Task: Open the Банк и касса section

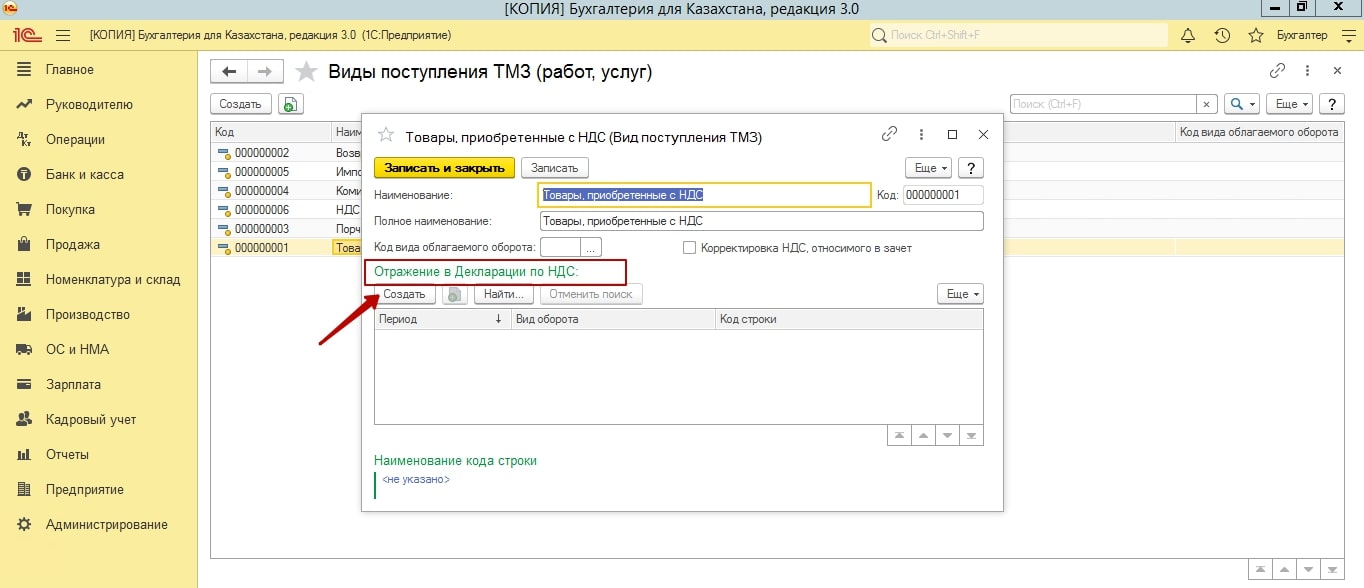Action: click(84, 175)
